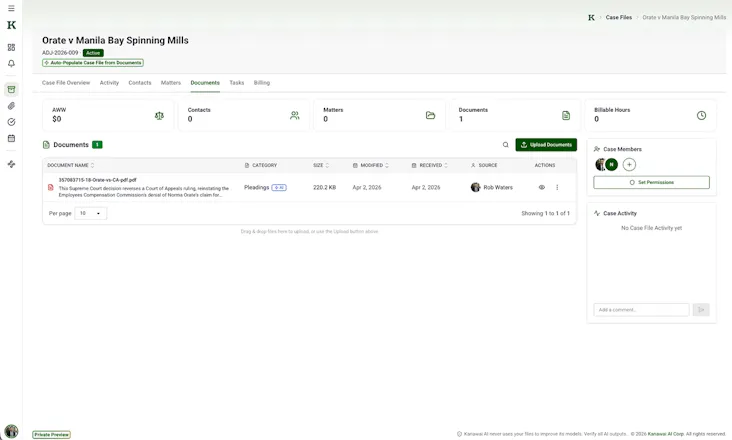The image size is (732, 440).
Task: Click the K home icon in breadcrumb
Action: pyautogui.click(x=591, y=17)
